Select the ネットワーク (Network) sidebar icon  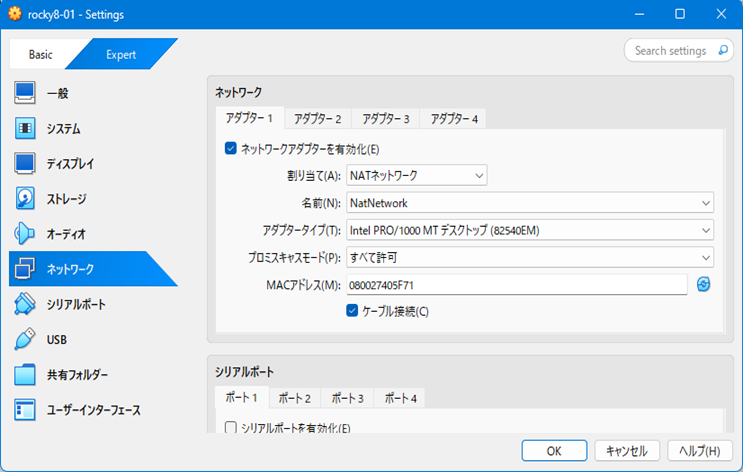click(25, 269)
